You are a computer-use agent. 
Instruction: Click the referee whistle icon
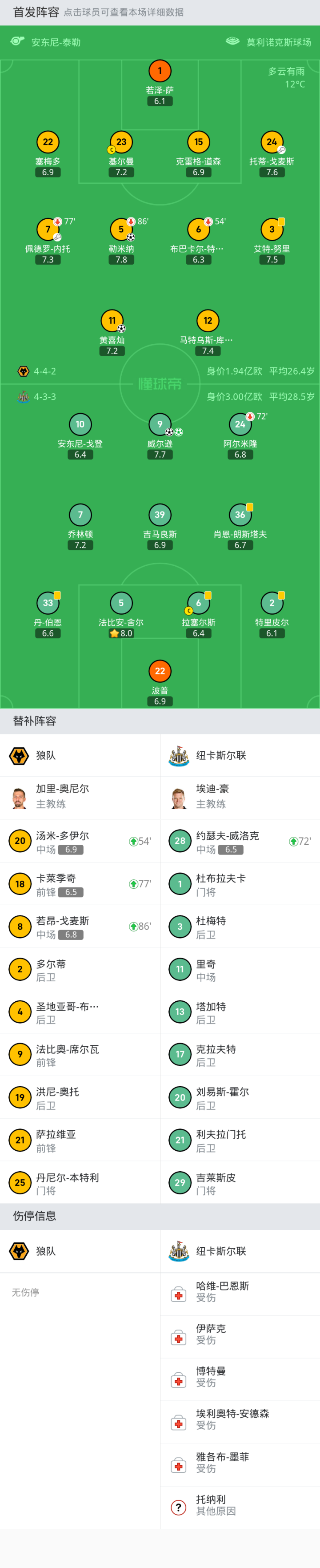pos(17,41)
